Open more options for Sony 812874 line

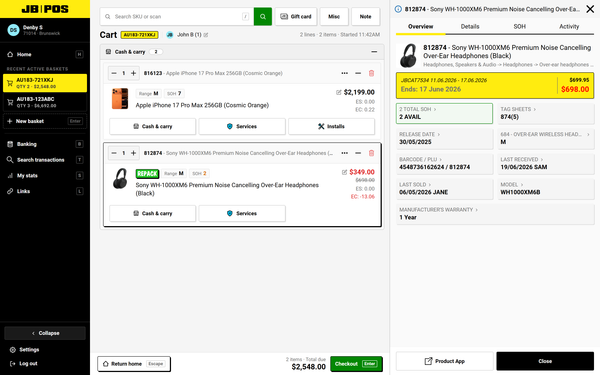click(344, 153)
